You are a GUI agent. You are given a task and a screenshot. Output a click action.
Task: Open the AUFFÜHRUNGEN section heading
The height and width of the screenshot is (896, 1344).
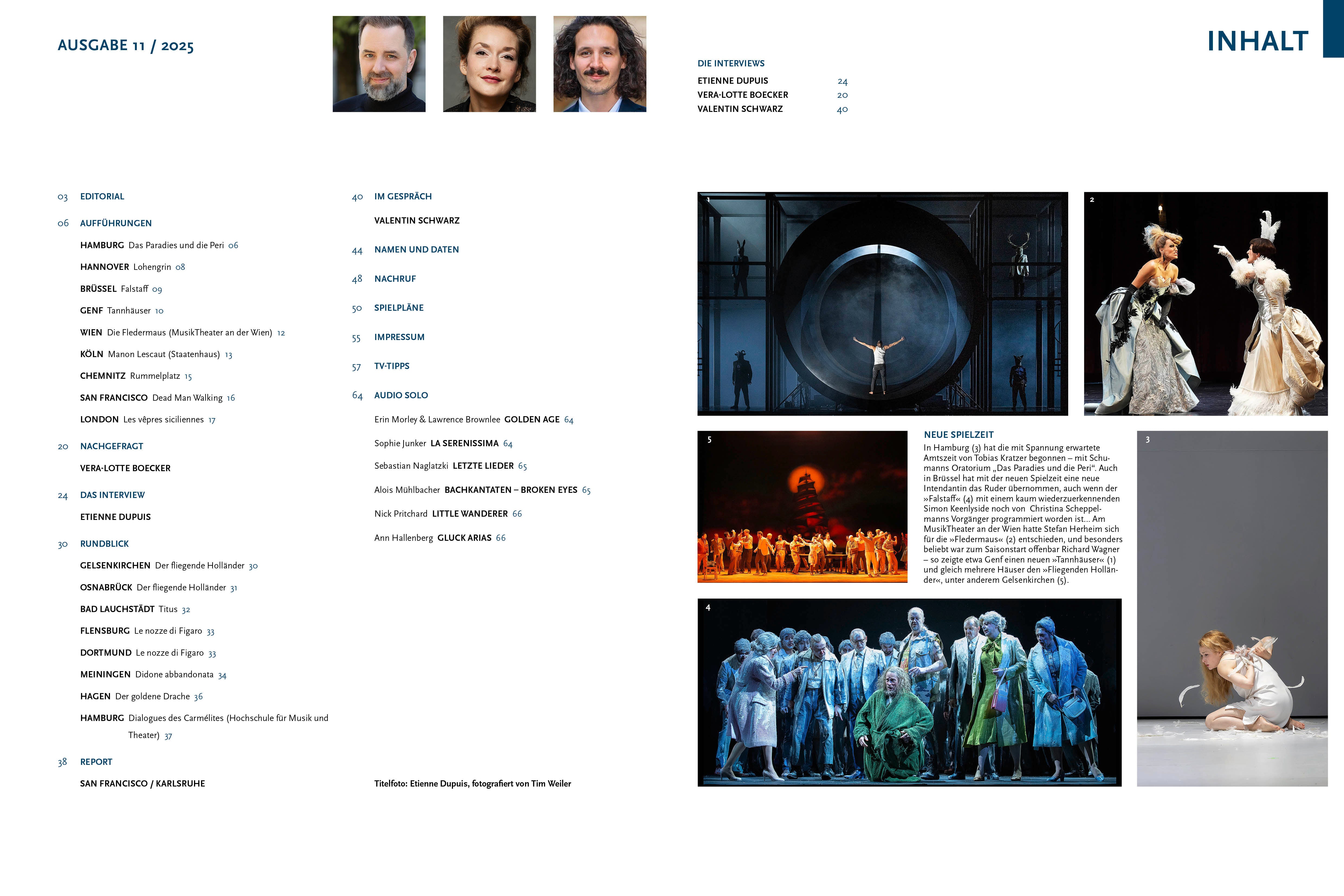[115, 224]
